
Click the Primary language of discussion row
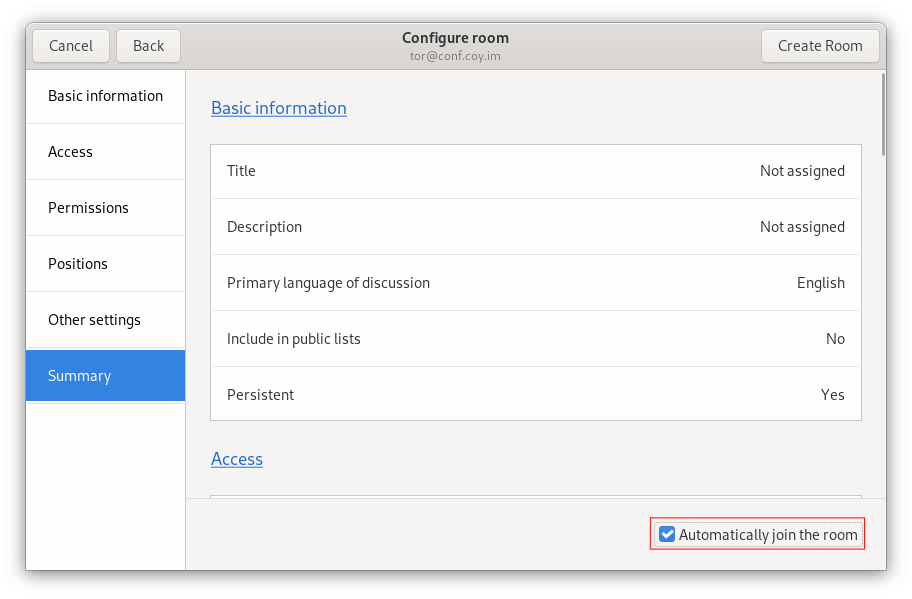coord(535,283)
